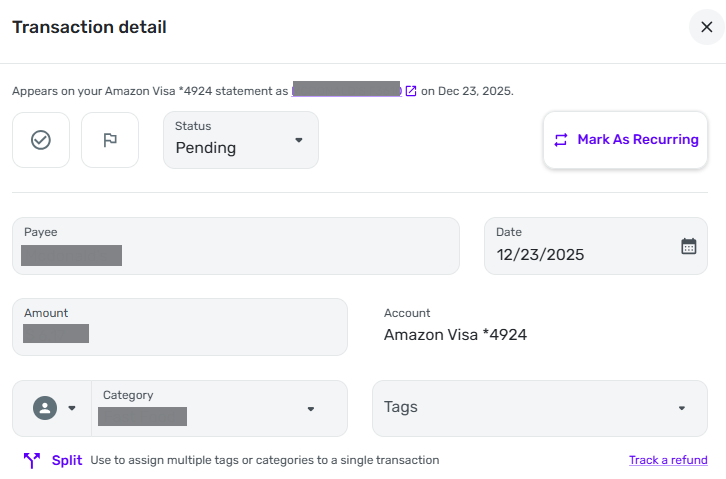Expand the Category dropdown arrow

point(311,409)
